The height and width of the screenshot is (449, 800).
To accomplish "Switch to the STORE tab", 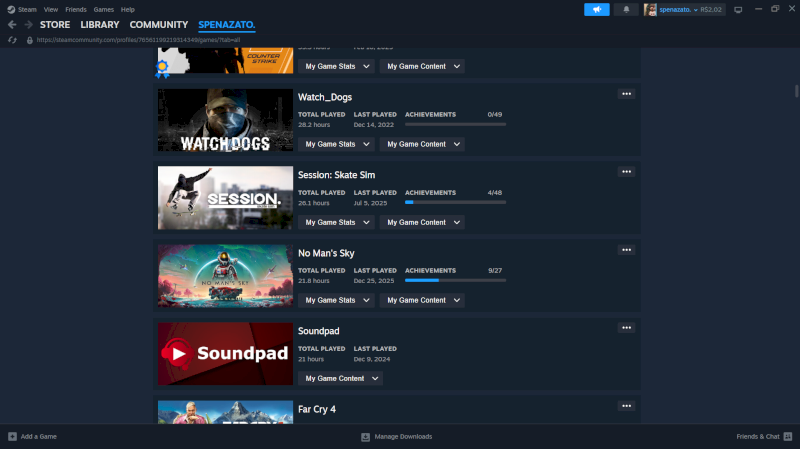I will (x=55, y=24).
